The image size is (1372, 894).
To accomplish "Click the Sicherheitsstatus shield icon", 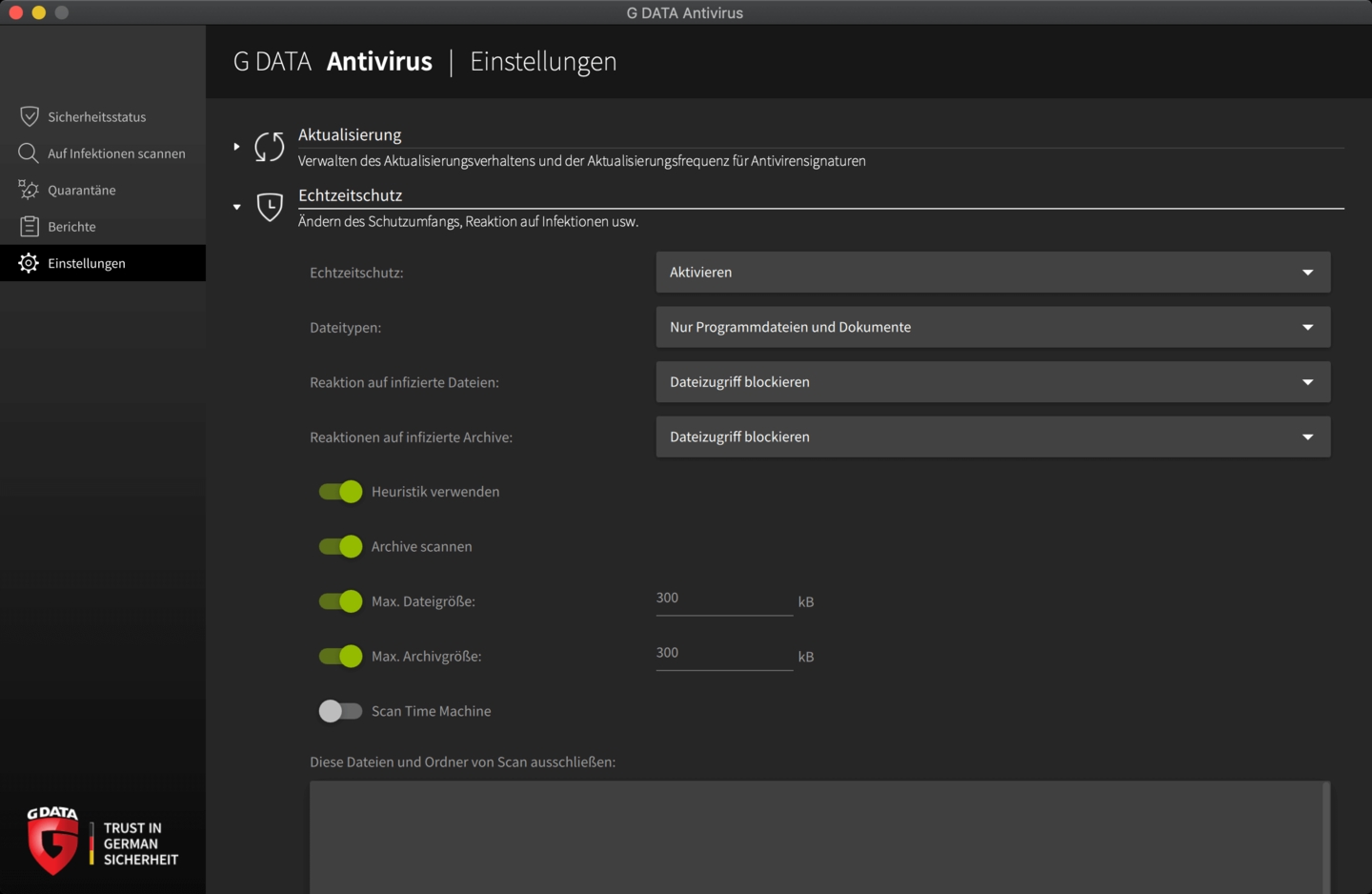I will tap(30, 116).
